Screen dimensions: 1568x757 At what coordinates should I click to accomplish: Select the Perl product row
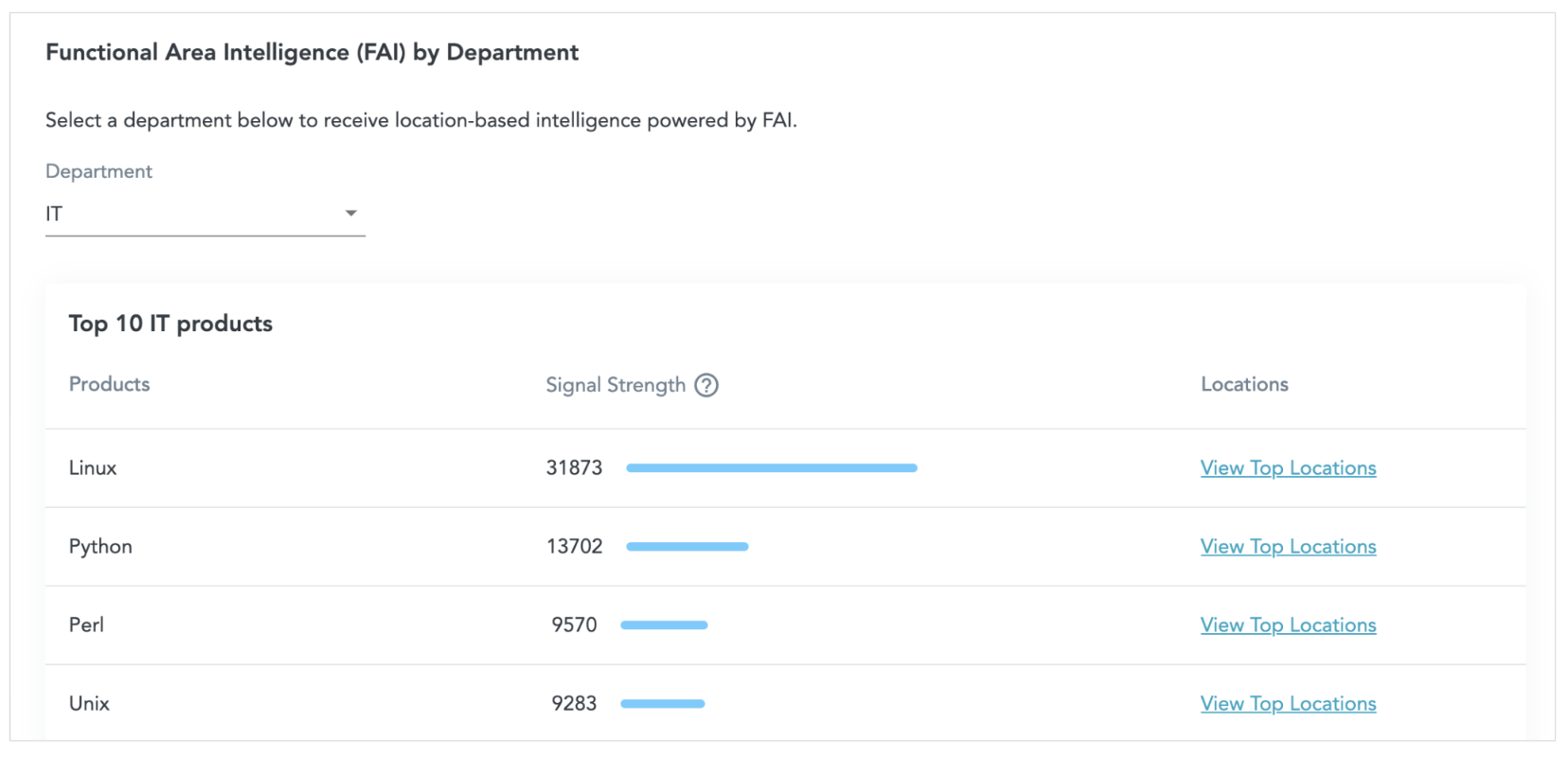(x=85, y=625)
